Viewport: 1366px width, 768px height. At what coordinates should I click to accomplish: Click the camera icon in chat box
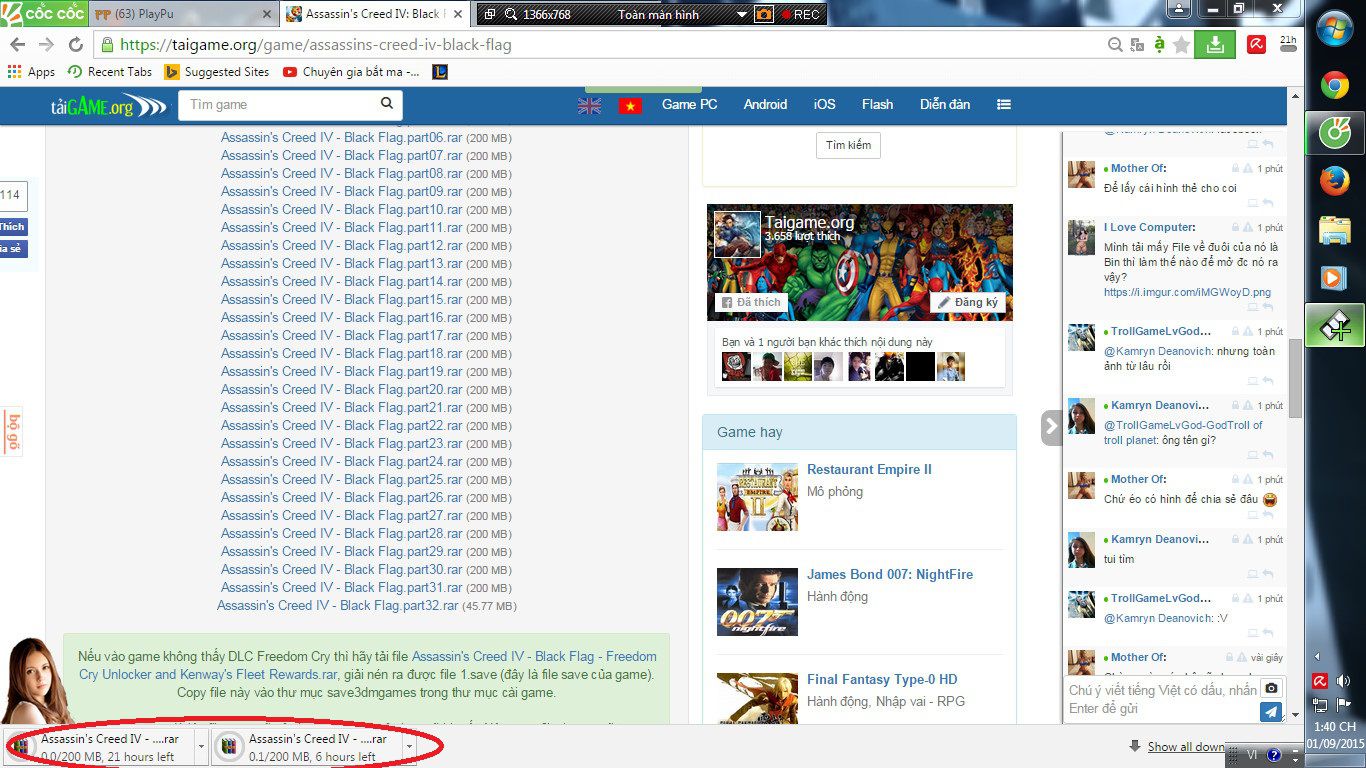click(x=1270, y=688)
